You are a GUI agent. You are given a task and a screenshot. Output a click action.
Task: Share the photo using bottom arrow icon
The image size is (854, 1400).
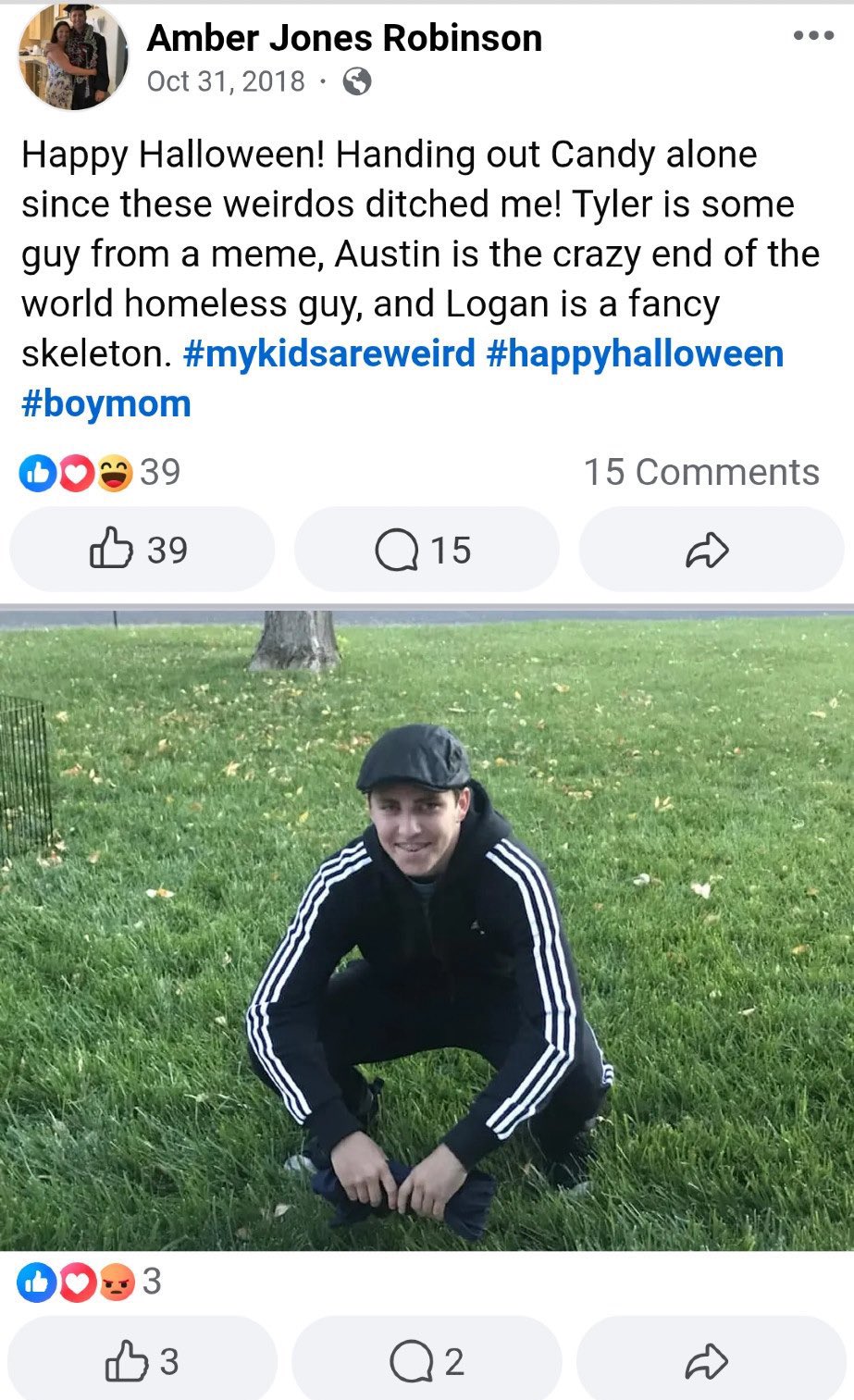(711, 1361)
